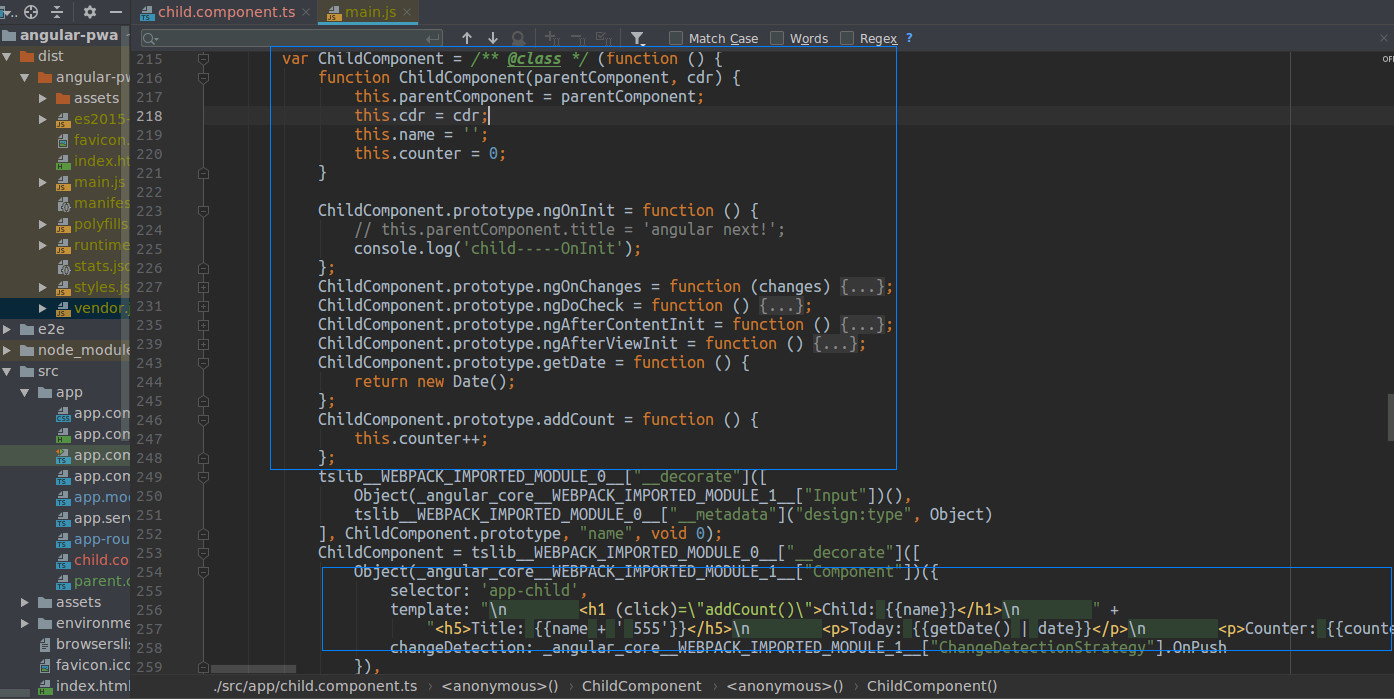The width and height of the screenshot is (1394, 699).
Task: Close the child.component.ts tab
Action: [304, 13]
